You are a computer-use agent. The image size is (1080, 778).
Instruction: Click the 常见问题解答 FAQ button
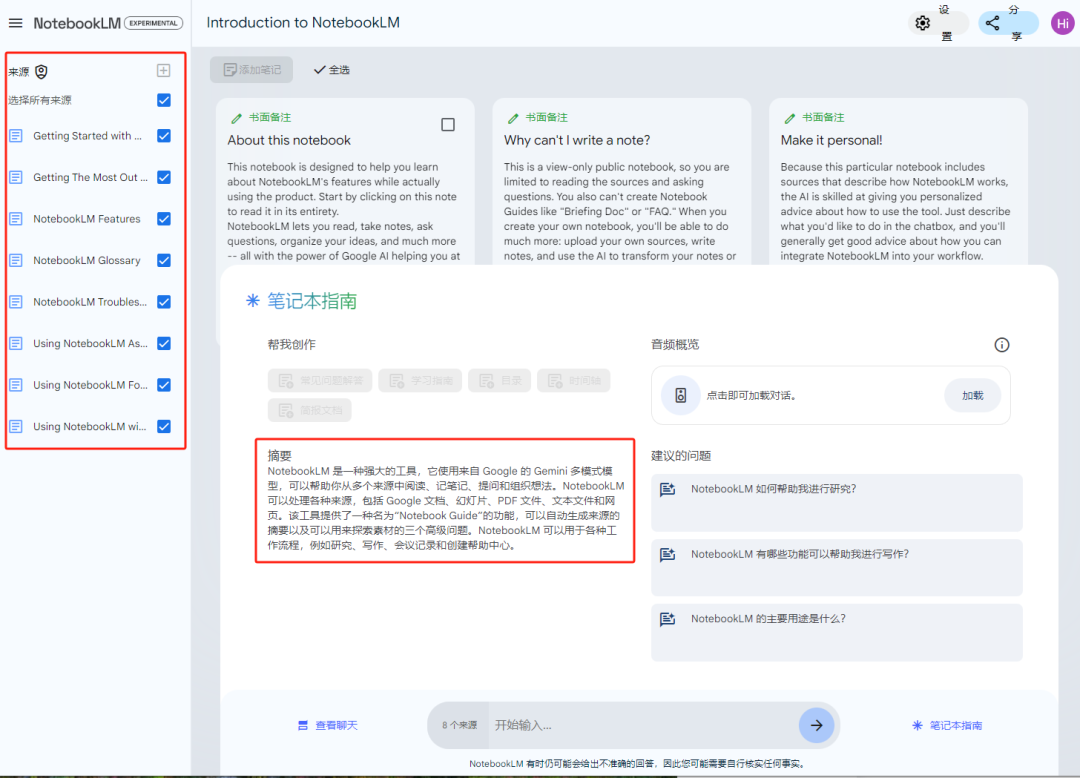point(320,381)
